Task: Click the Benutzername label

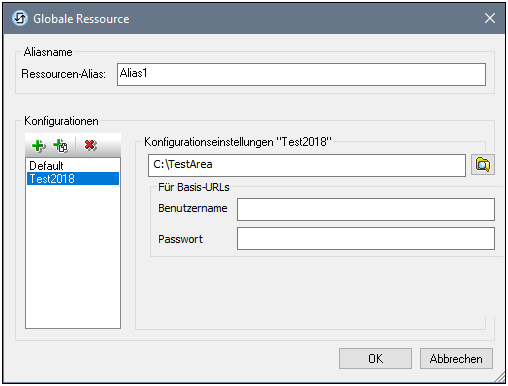Action: pos(193,208)
